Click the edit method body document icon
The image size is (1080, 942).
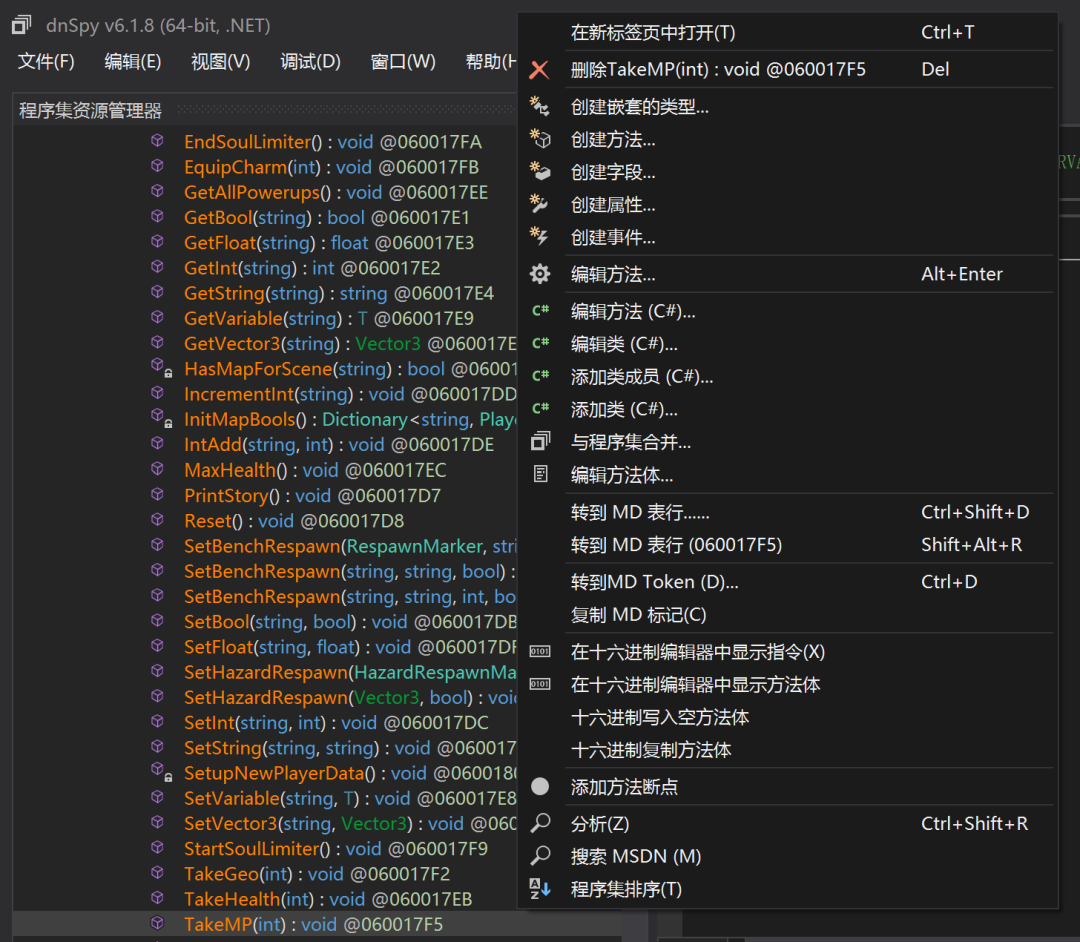tap(540, 474)
